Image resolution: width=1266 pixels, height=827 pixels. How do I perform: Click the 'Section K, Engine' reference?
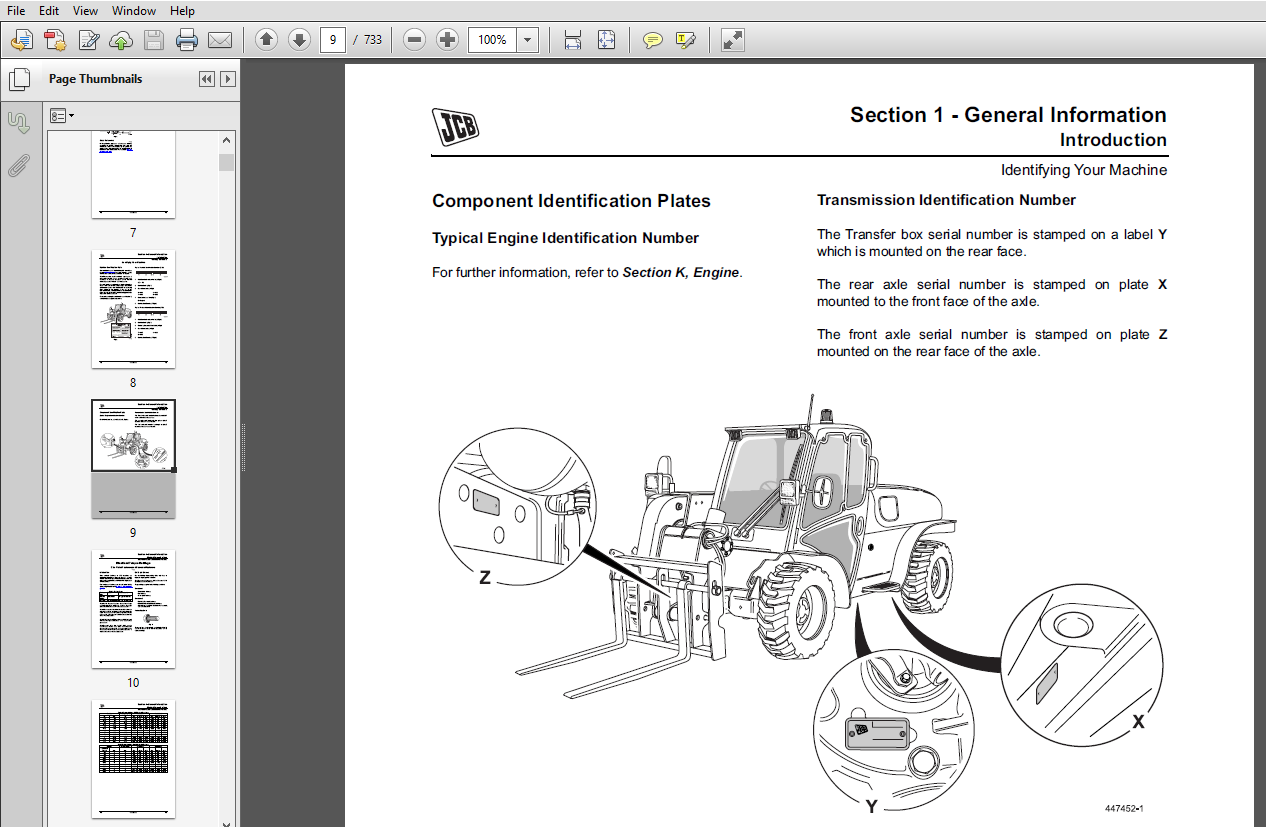point(680,272)
